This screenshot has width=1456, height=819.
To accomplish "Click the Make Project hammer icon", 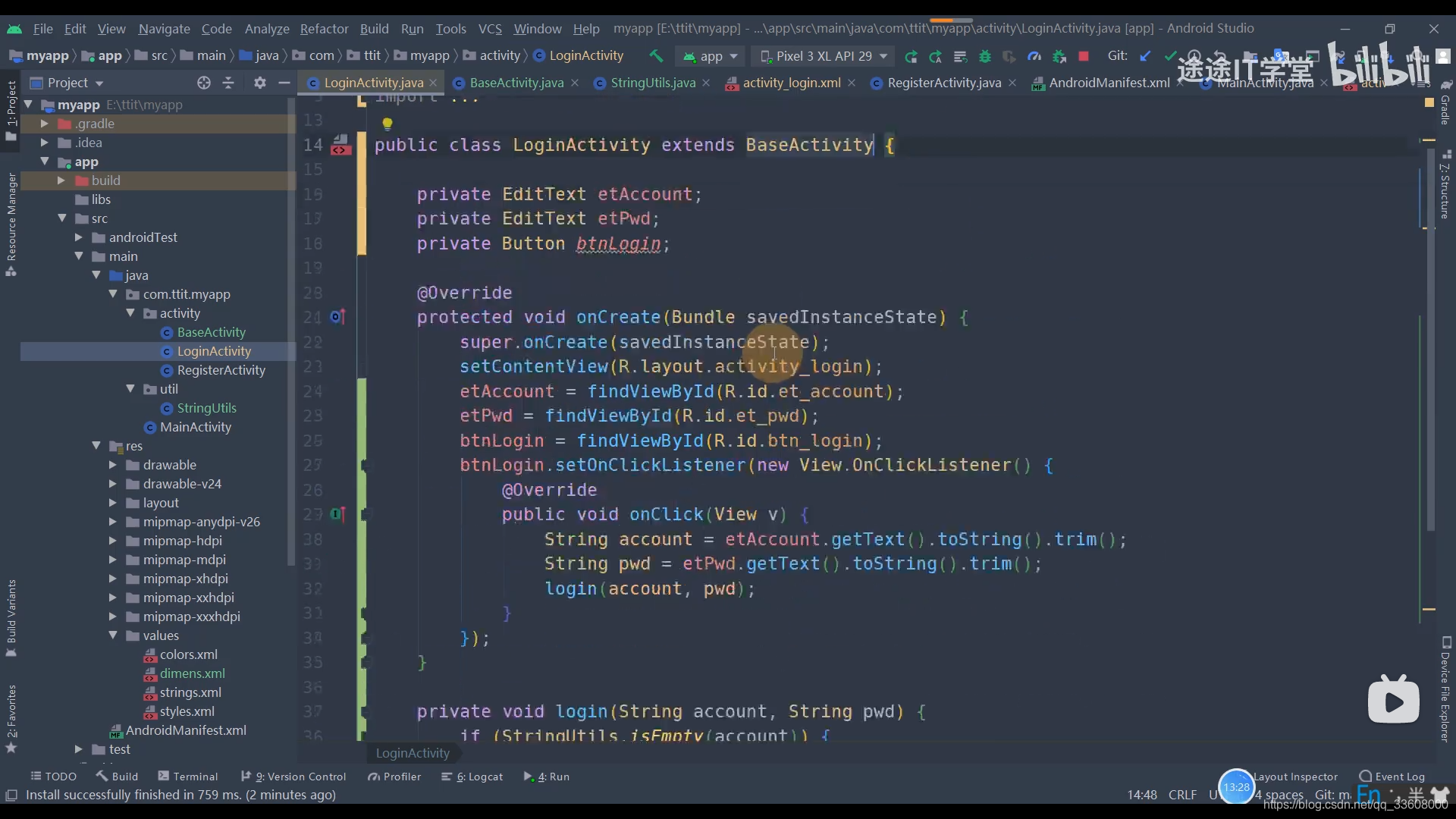I will 656,56.
